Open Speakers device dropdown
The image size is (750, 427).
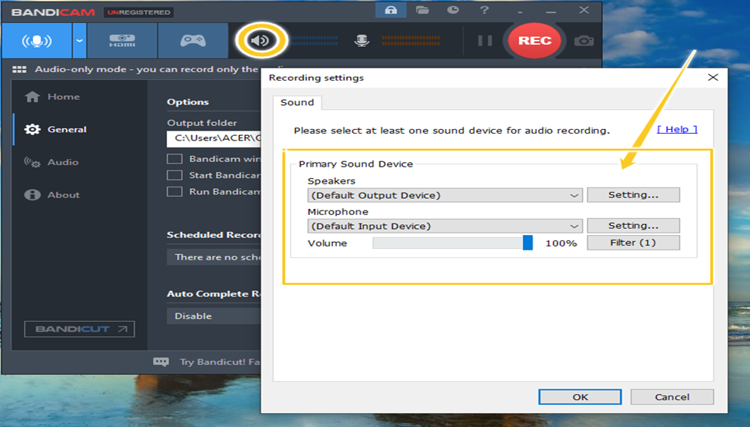[445, 195]
